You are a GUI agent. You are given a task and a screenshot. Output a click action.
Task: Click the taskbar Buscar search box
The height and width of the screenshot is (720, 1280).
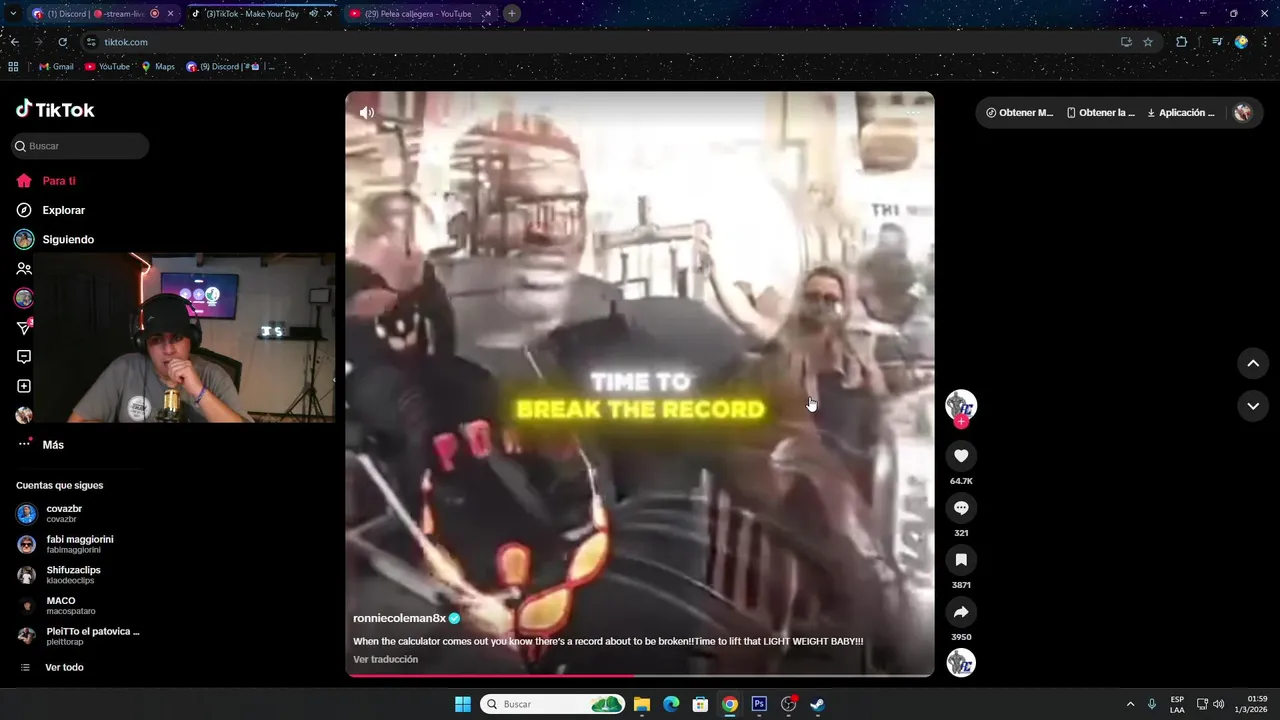553,704
